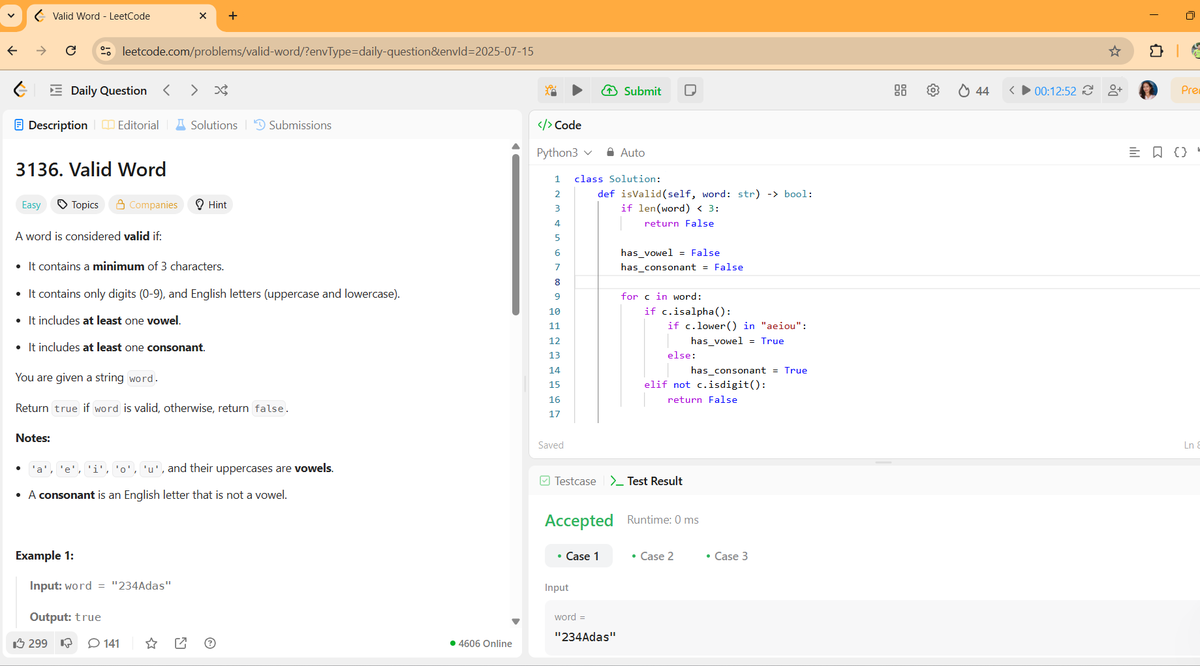This screenshot has width=1200, height=666.
Task: View site information icon in address bar
Action: (x=106, y=50)
